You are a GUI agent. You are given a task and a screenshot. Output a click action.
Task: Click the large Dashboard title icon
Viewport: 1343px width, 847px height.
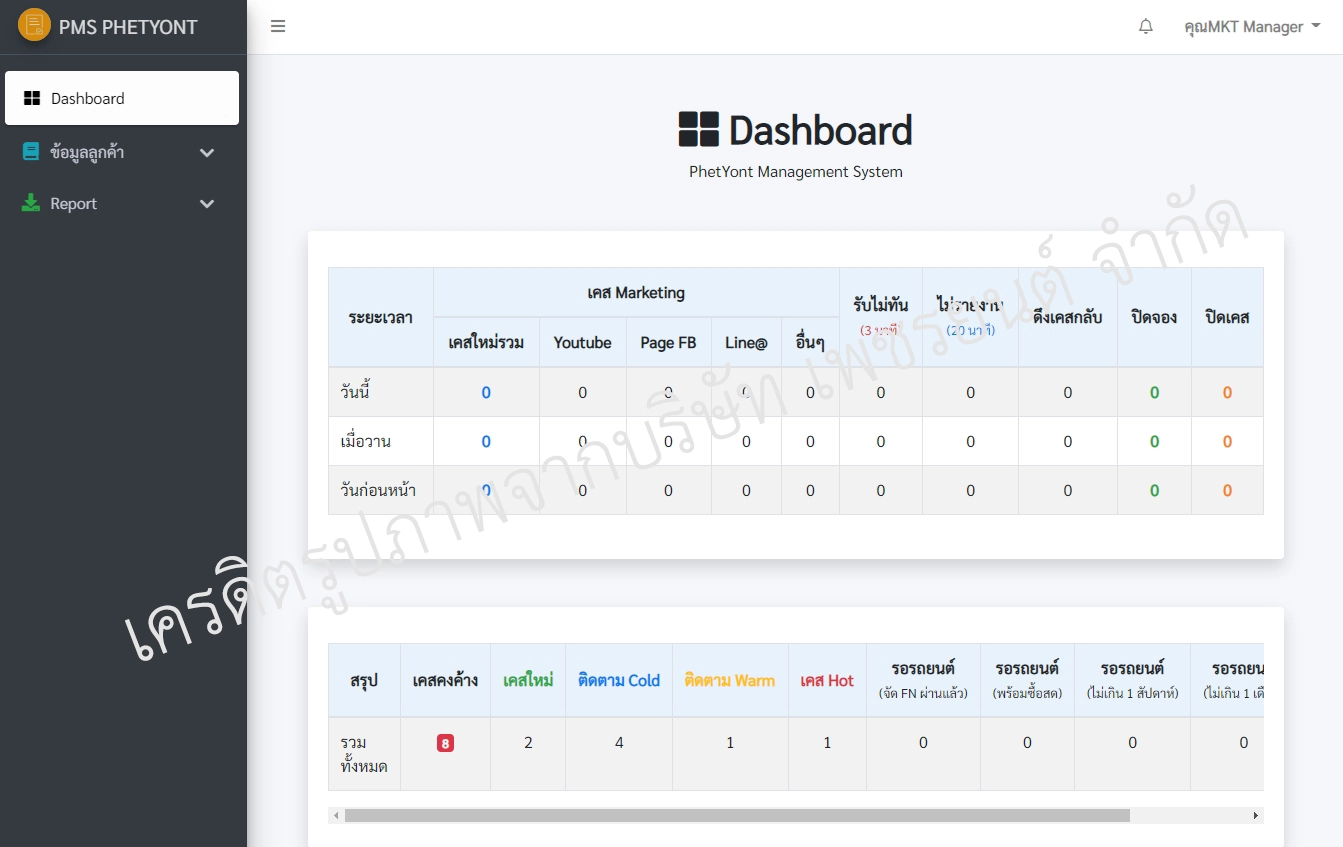pos(699,130)
